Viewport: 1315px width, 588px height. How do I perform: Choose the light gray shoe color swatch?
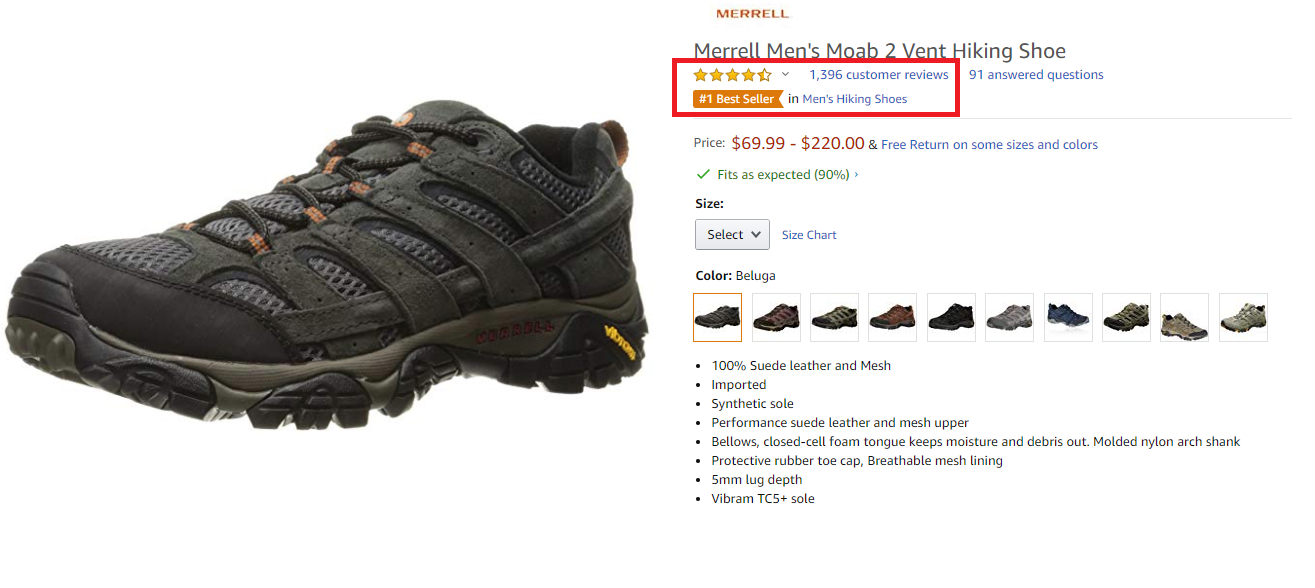click(x=1010, y=318)
